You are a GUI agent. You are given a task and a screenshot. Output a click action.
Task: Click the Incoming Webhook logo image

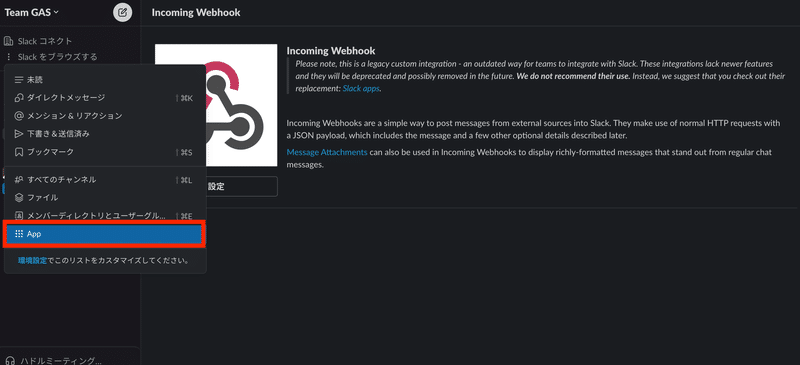216,105
